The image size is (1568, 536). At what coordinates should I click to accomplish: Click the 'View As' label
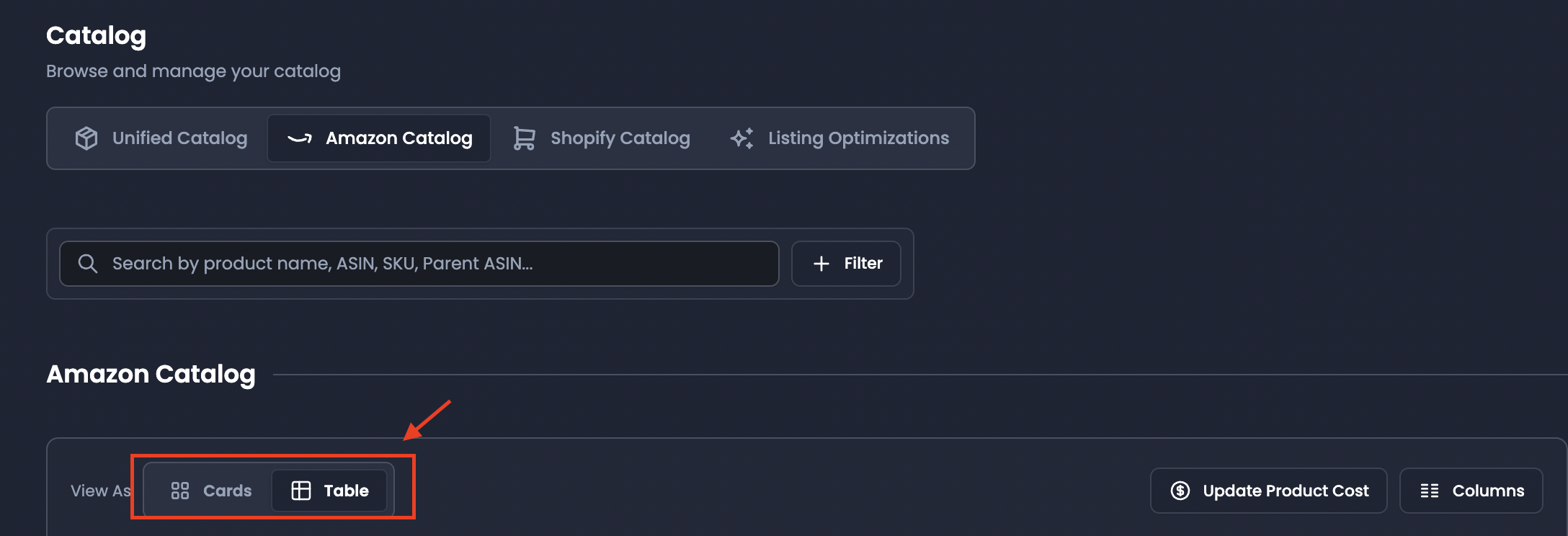pos(101,491)
